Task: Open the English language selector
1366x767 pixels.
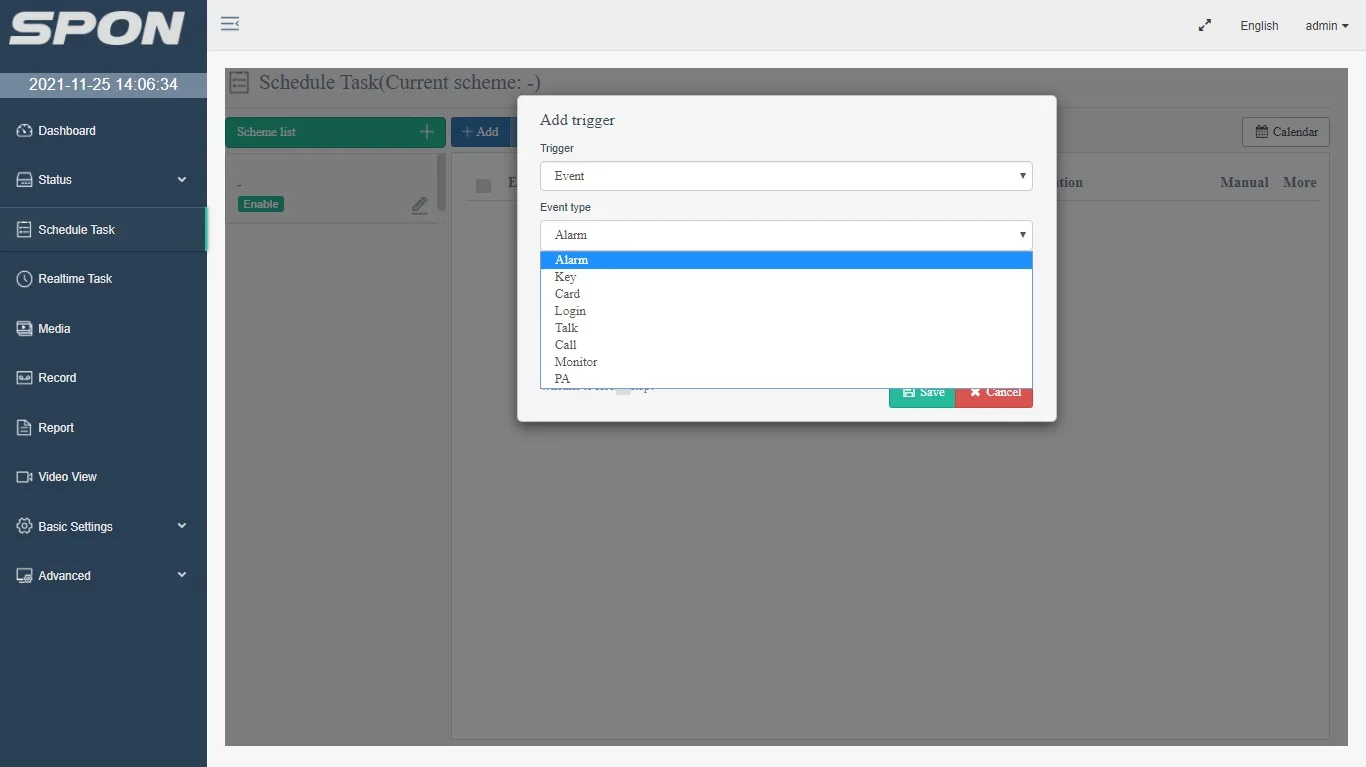Action: point(1259,26)
